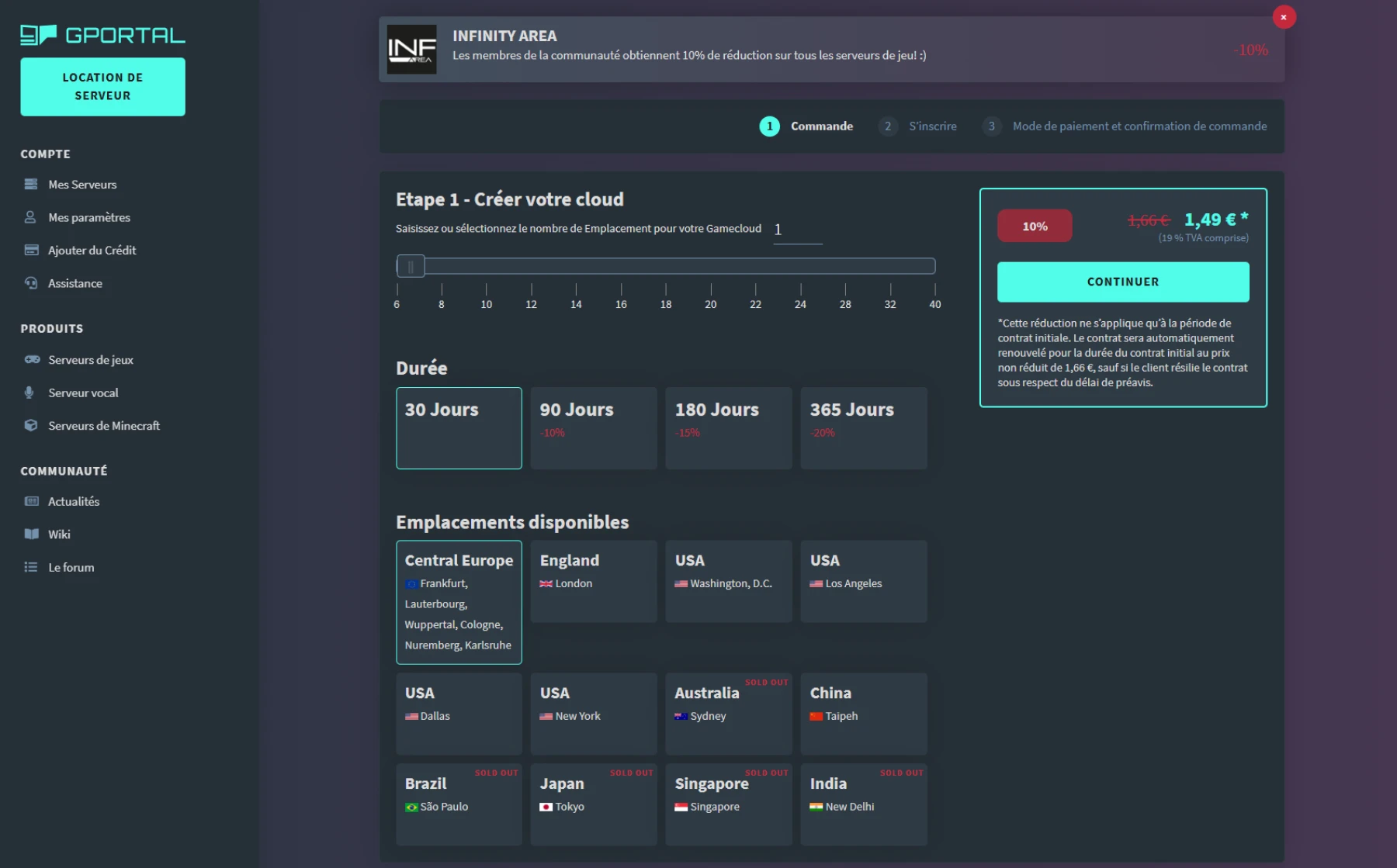Screen dimensions: 1397x868
Task: Choose China Taipeh location card
Action: pyautogui.click(x=864, y=713)
